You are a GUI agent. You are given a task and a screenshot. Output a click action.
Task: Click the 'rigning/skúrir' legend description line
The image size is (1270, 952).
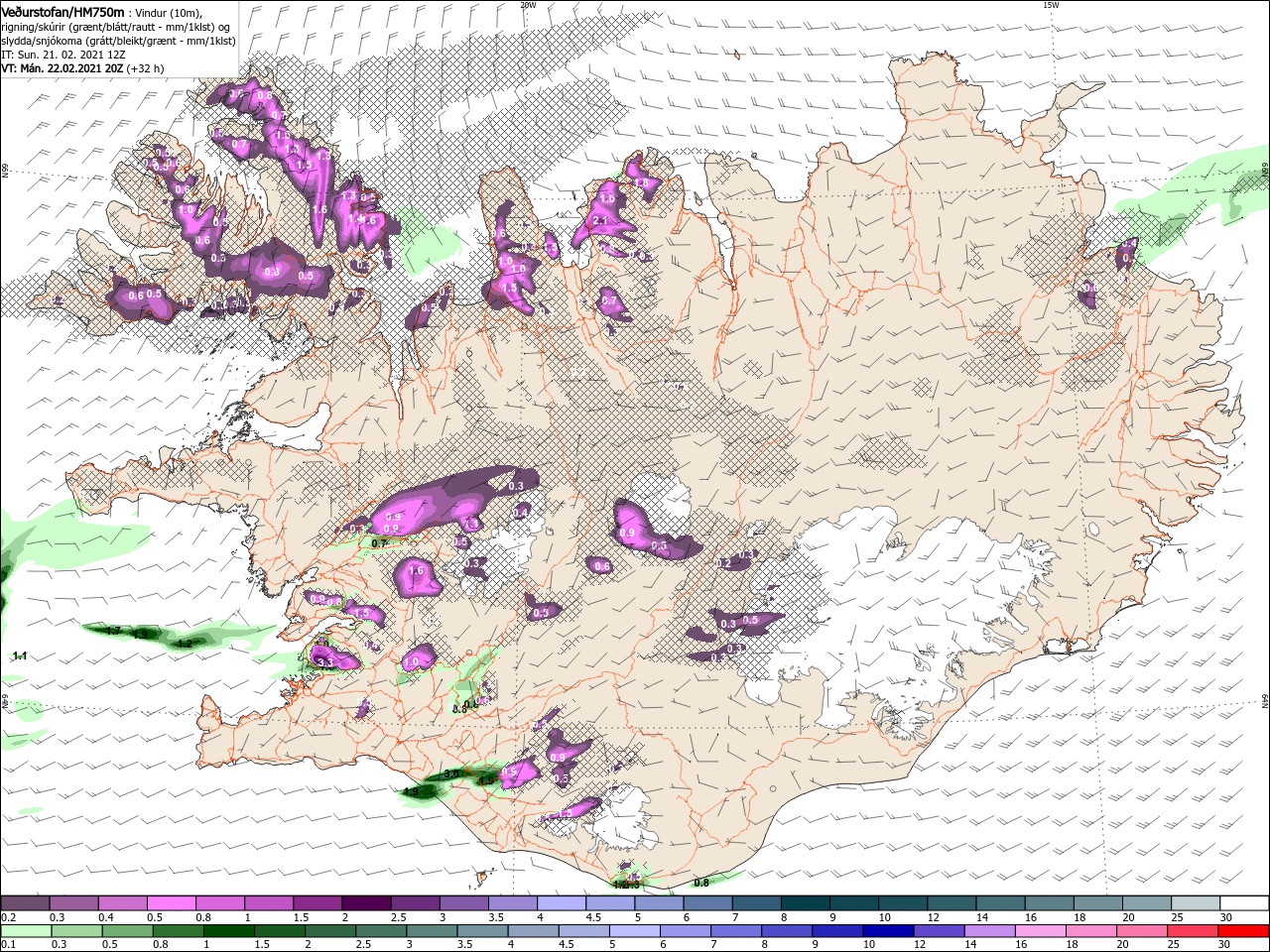pyautogui.click(x=115, y=27)
